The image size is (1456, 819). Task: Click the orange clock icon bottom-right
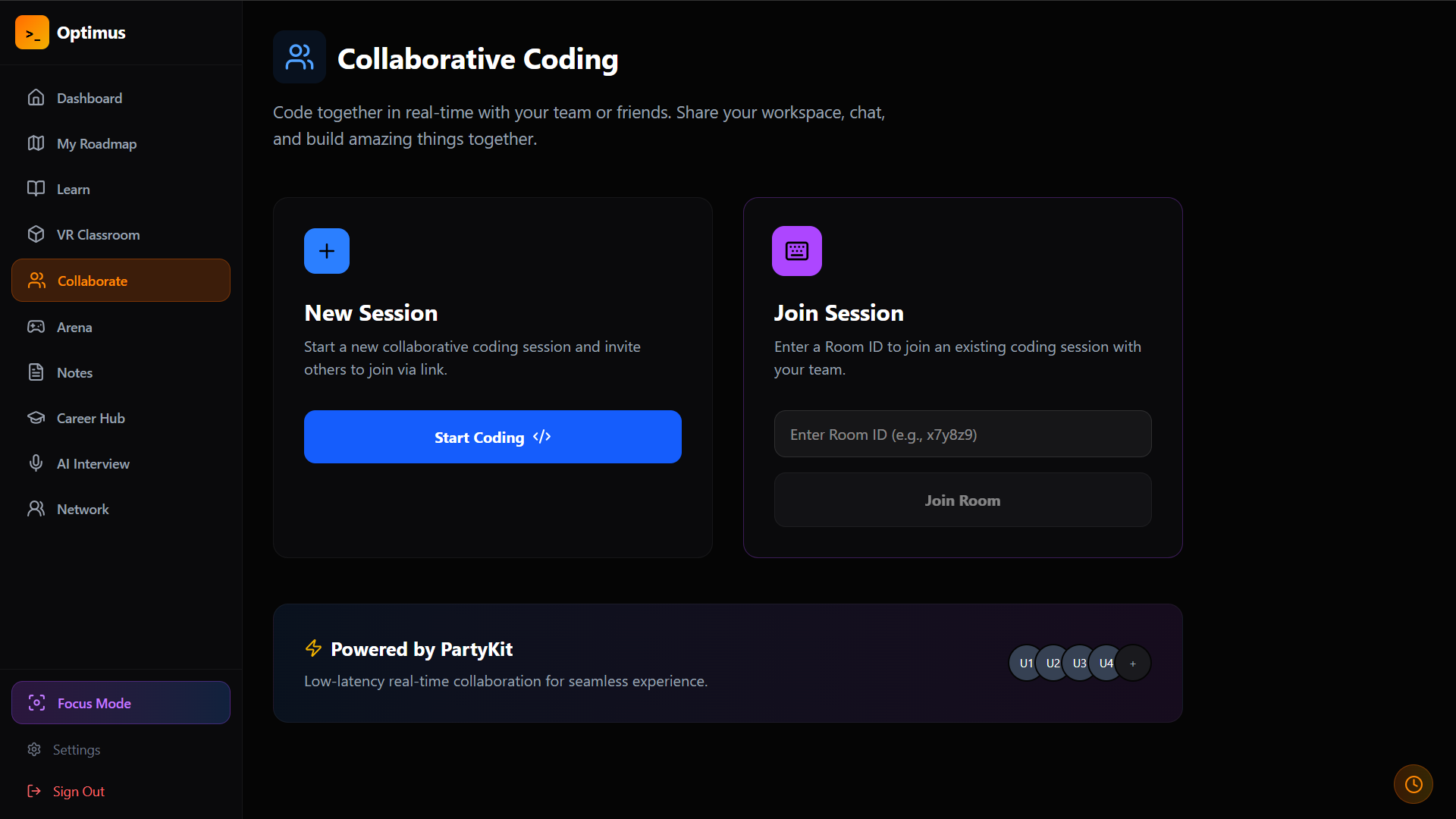point(1413,784)
